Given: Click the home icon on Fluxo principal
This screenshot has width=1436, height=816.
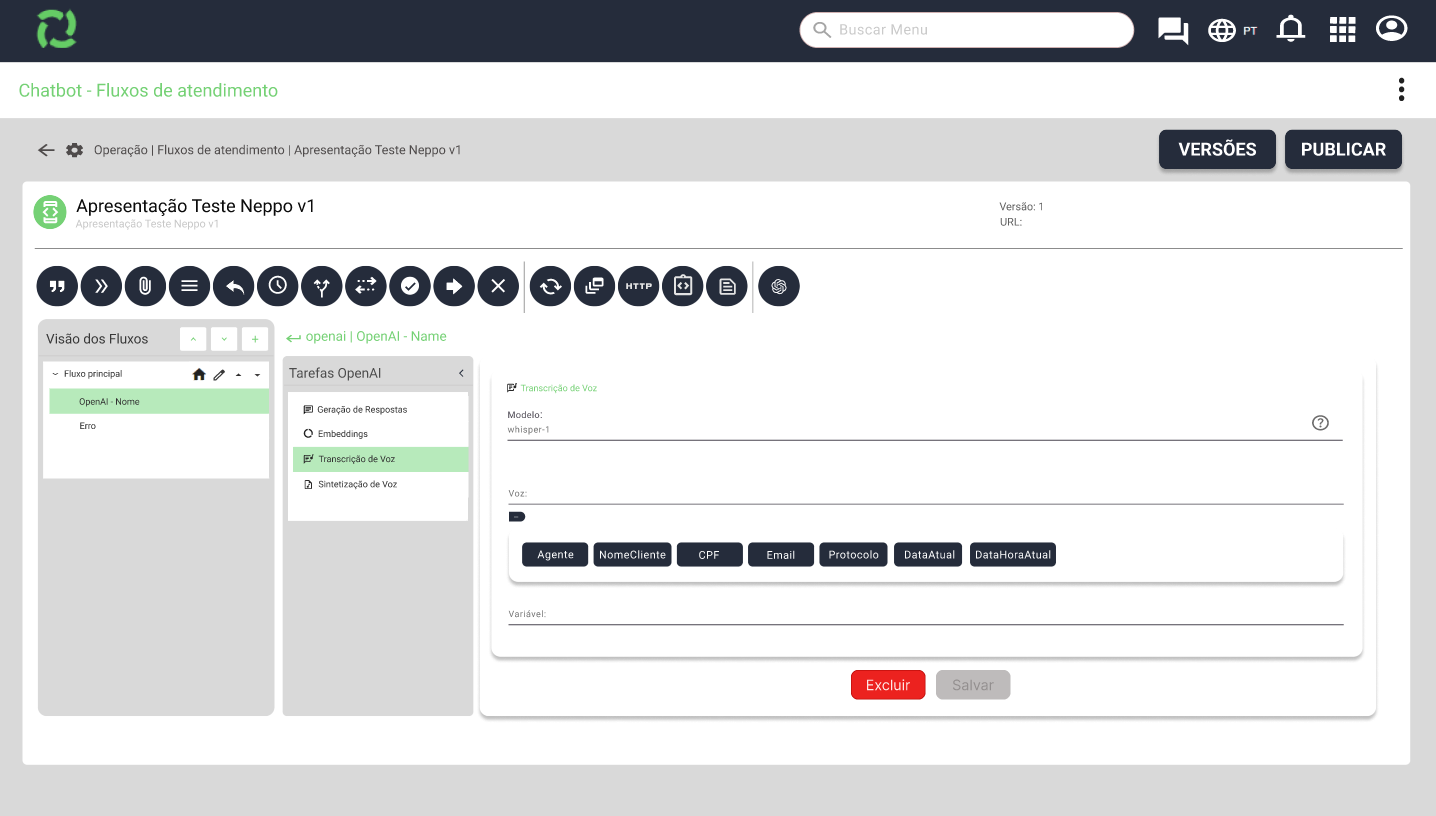Looking at the screenshot, I should (x=199, y=374).
